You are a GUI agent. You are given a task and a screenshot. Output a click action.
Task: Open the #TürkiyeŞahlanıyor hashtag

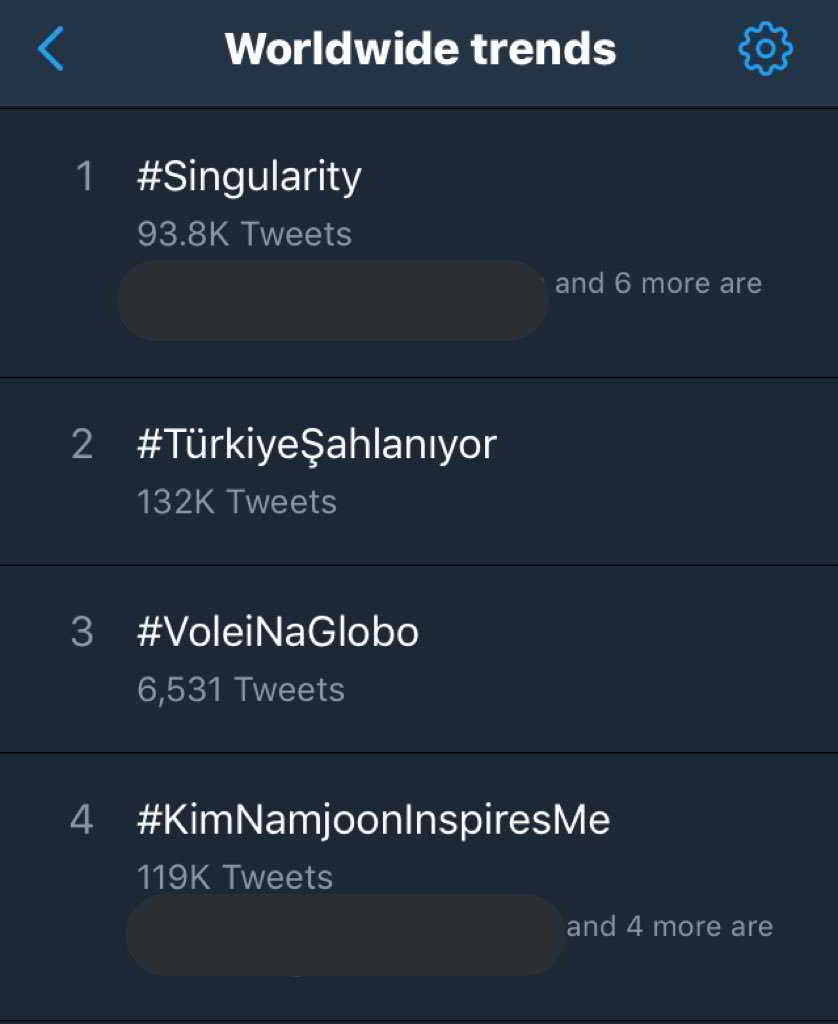click(316, 444)
